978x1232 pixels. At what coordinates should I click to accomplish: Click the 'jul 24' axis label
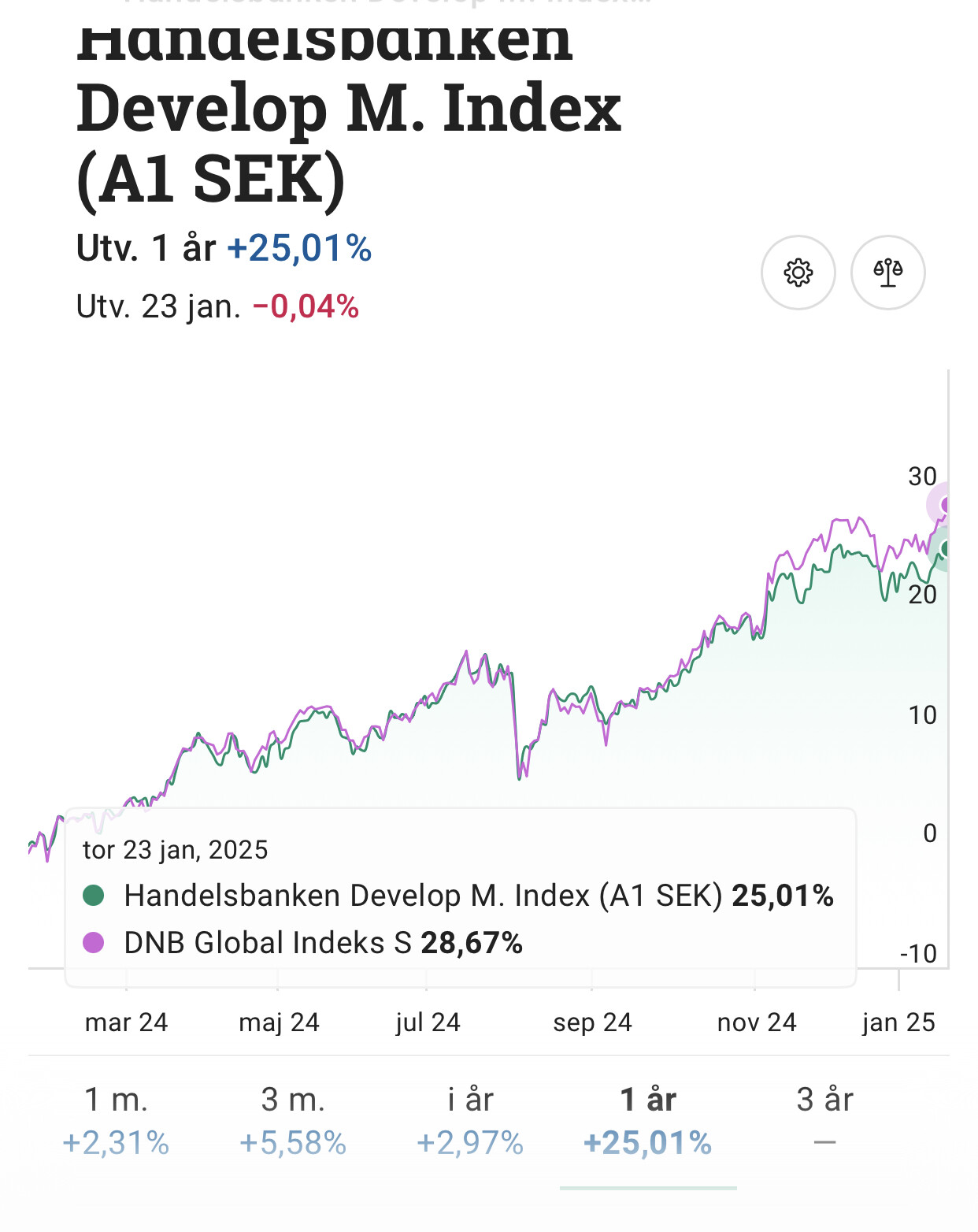428,1022
